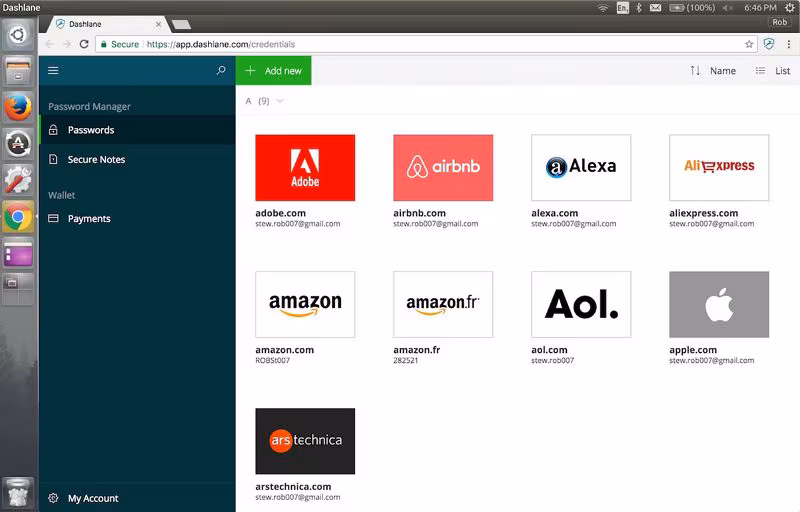The width and height of the screenshot is (800, 512).
Task: Click the Passwords lock icon
Action: click(x=53, y=130)
